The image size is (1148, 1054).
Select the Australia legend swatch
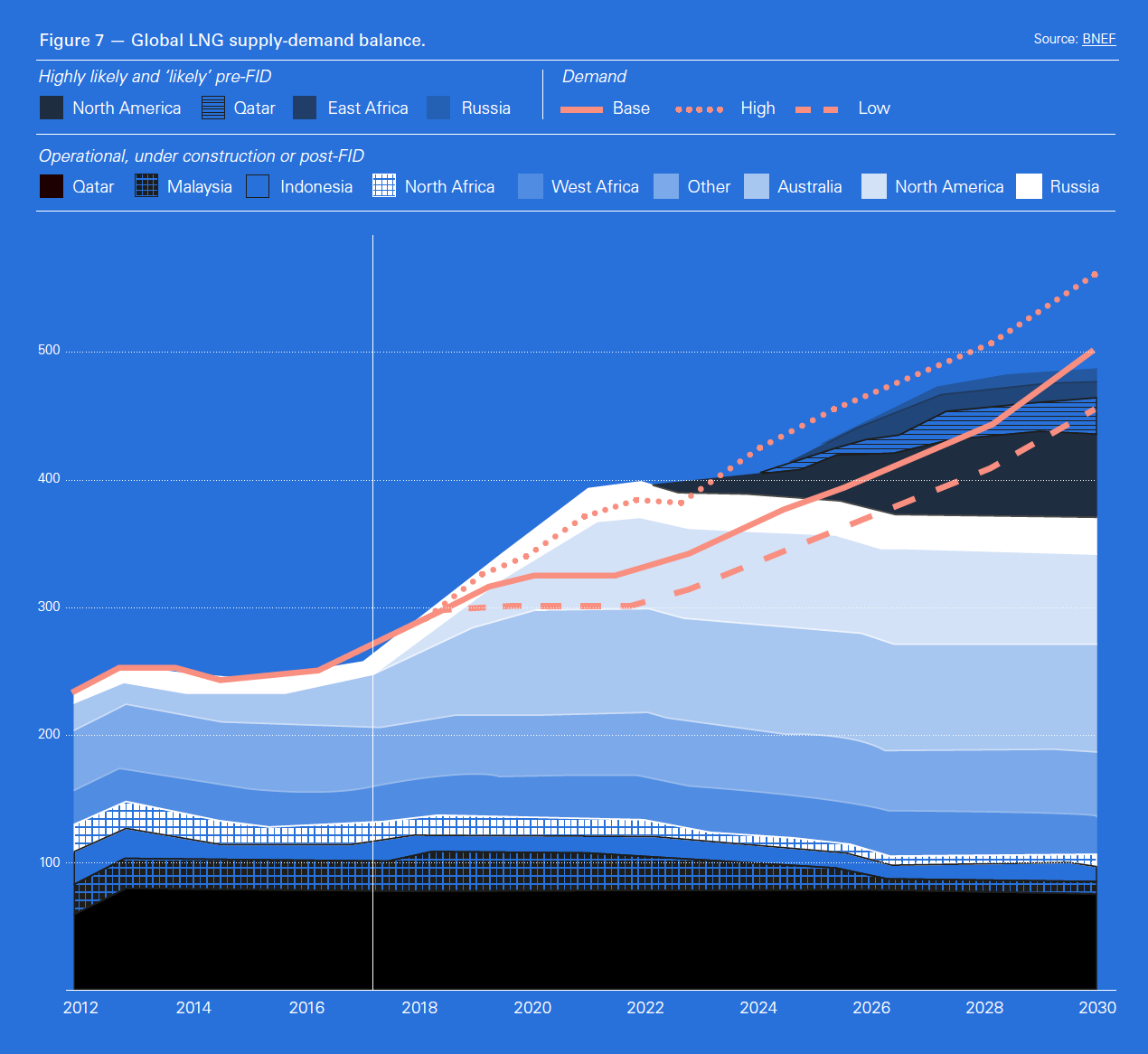757,187
